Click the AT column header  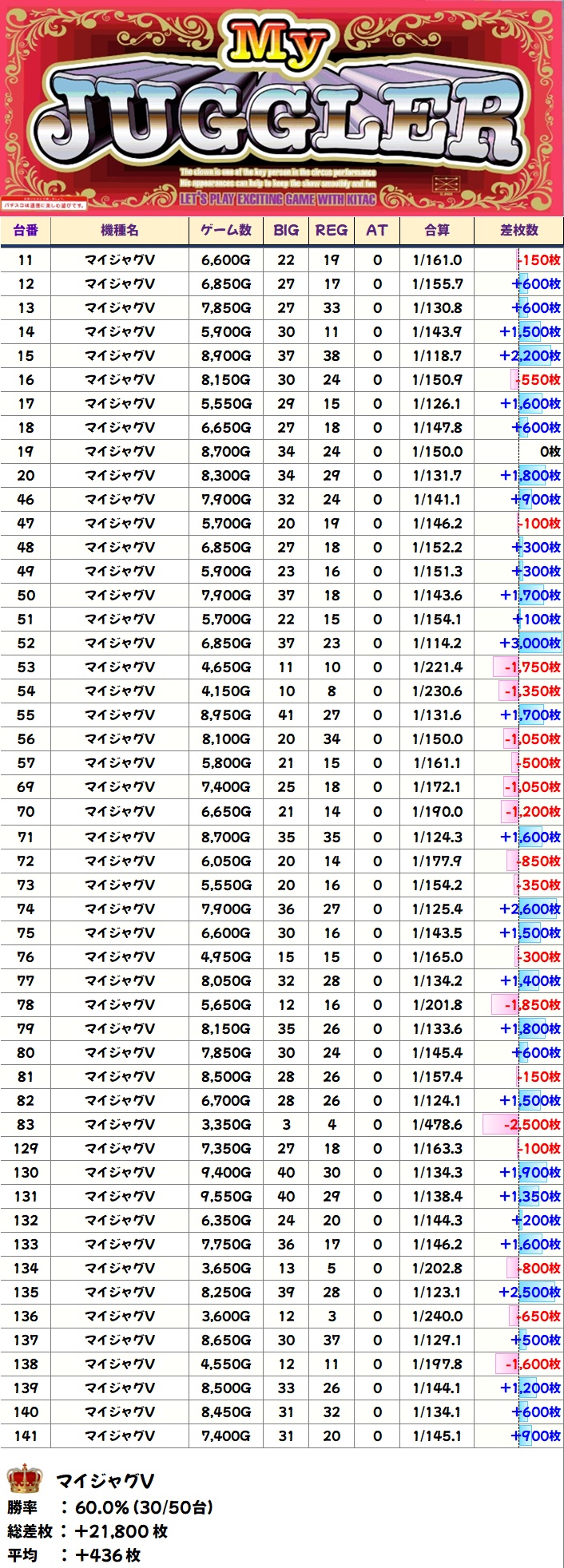point(377,230)
